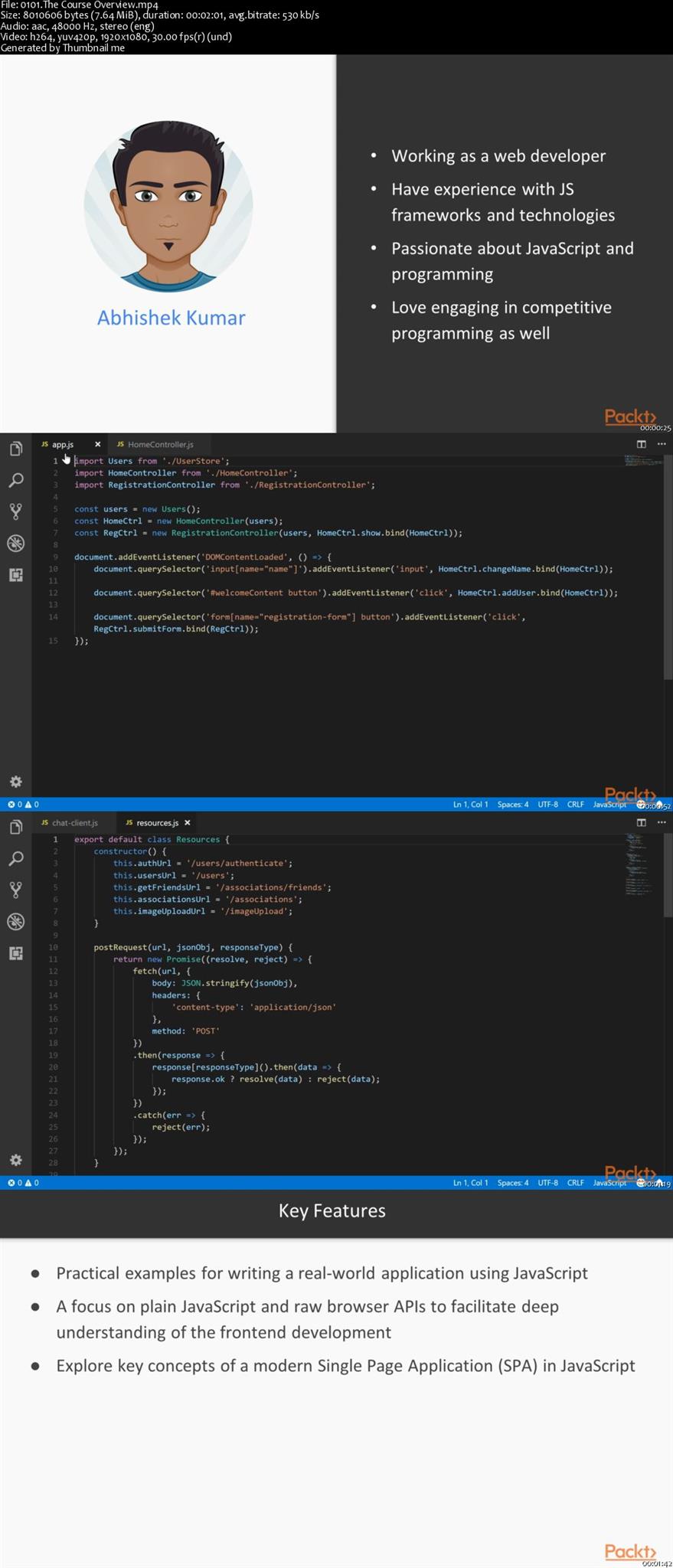Click the "Working as a web developer" bullet

point(498,156)
